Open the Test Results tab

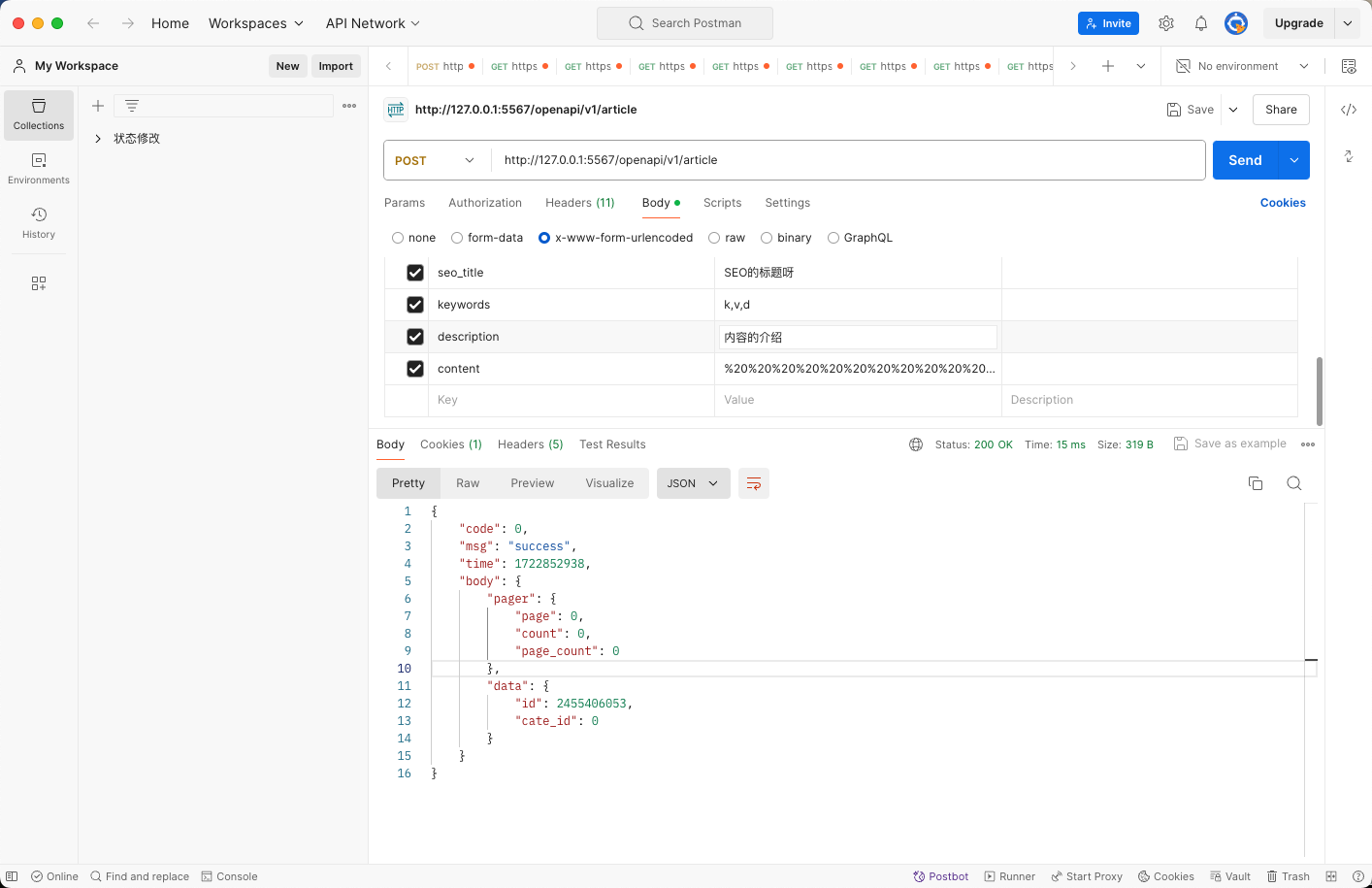click(612, 444)
